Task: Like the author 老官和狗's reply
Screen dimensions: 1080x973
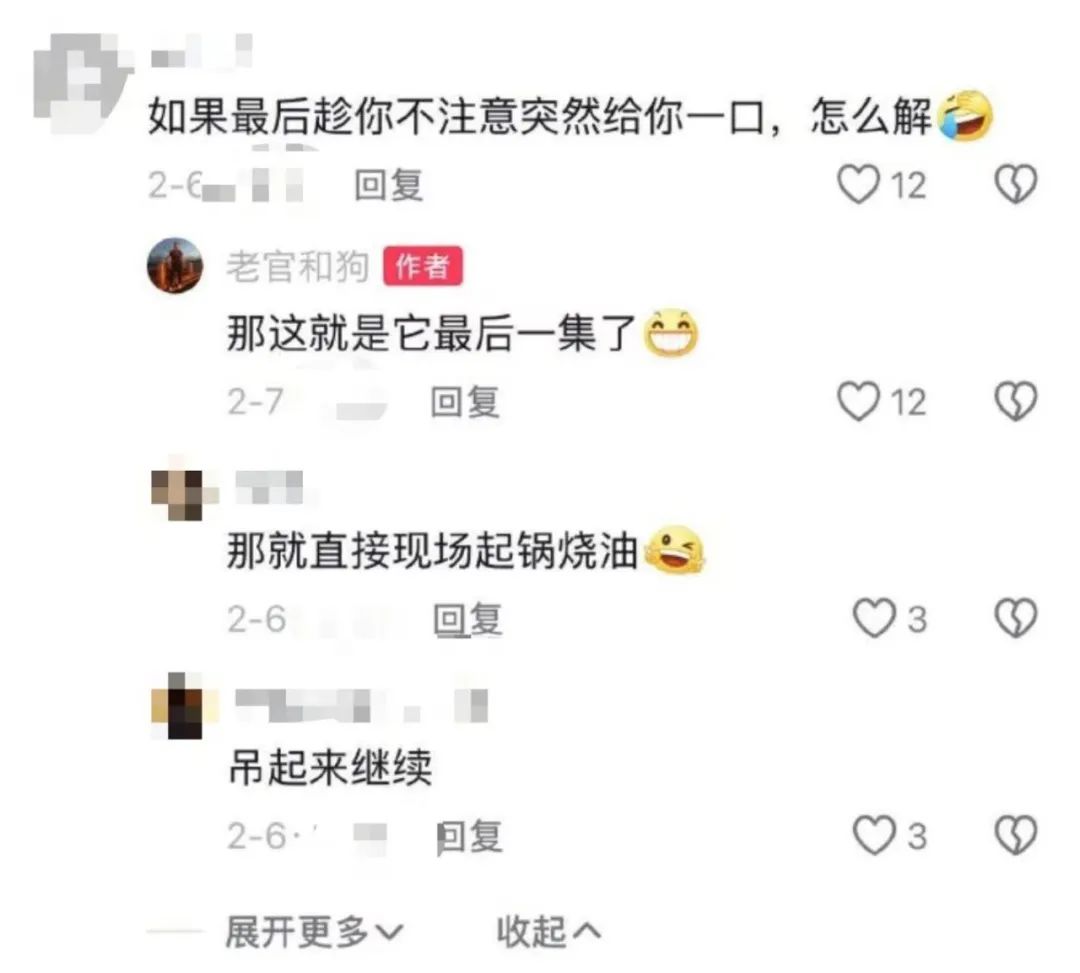Action: point(858,401)
